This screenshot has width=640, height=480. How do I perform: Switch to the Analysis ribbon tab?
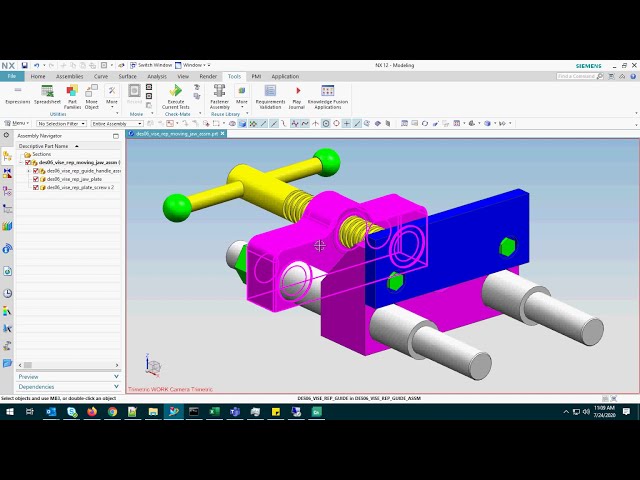157,76
